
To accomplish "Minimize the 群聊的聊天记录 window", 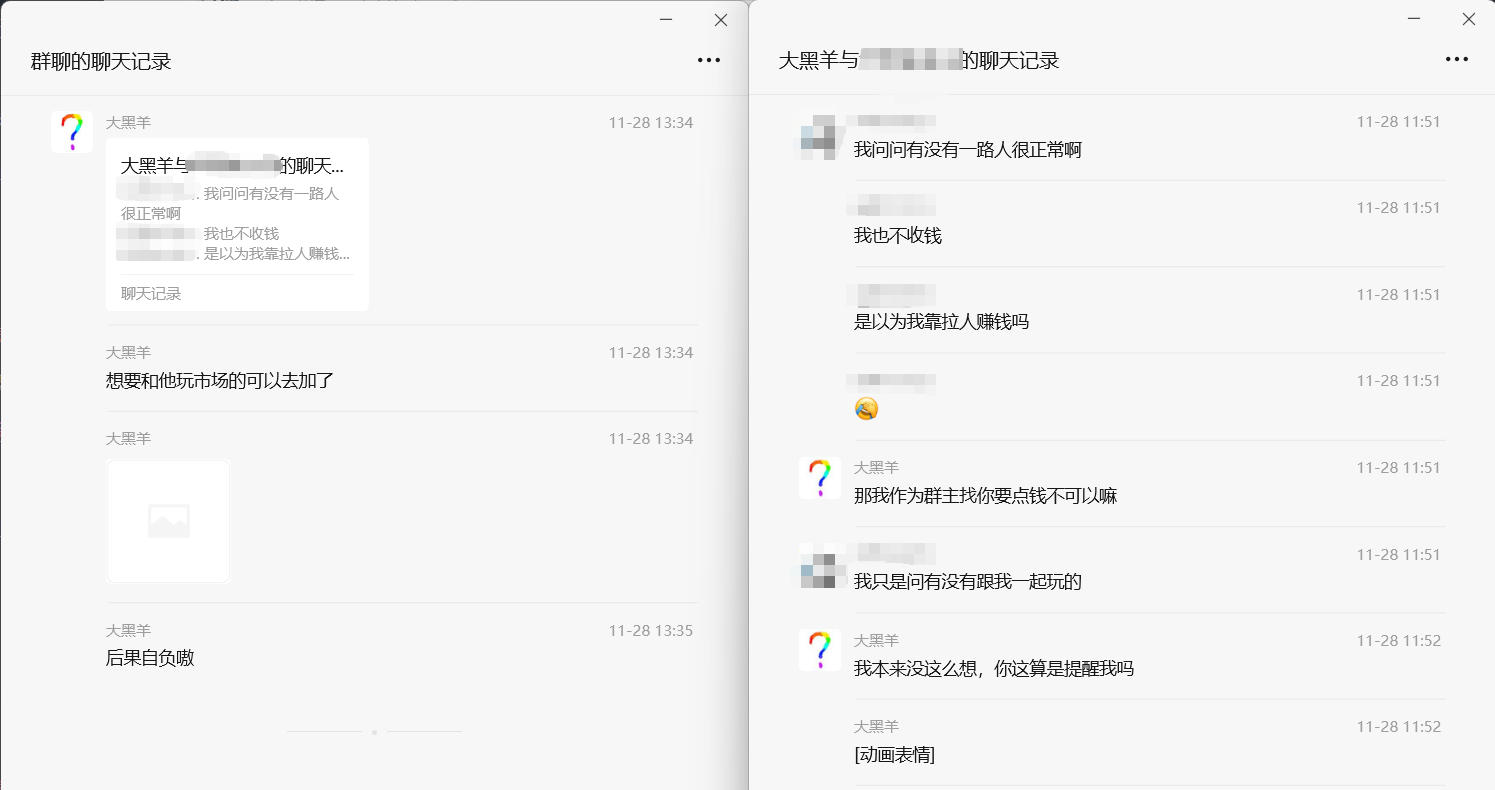I will point(665,20).
